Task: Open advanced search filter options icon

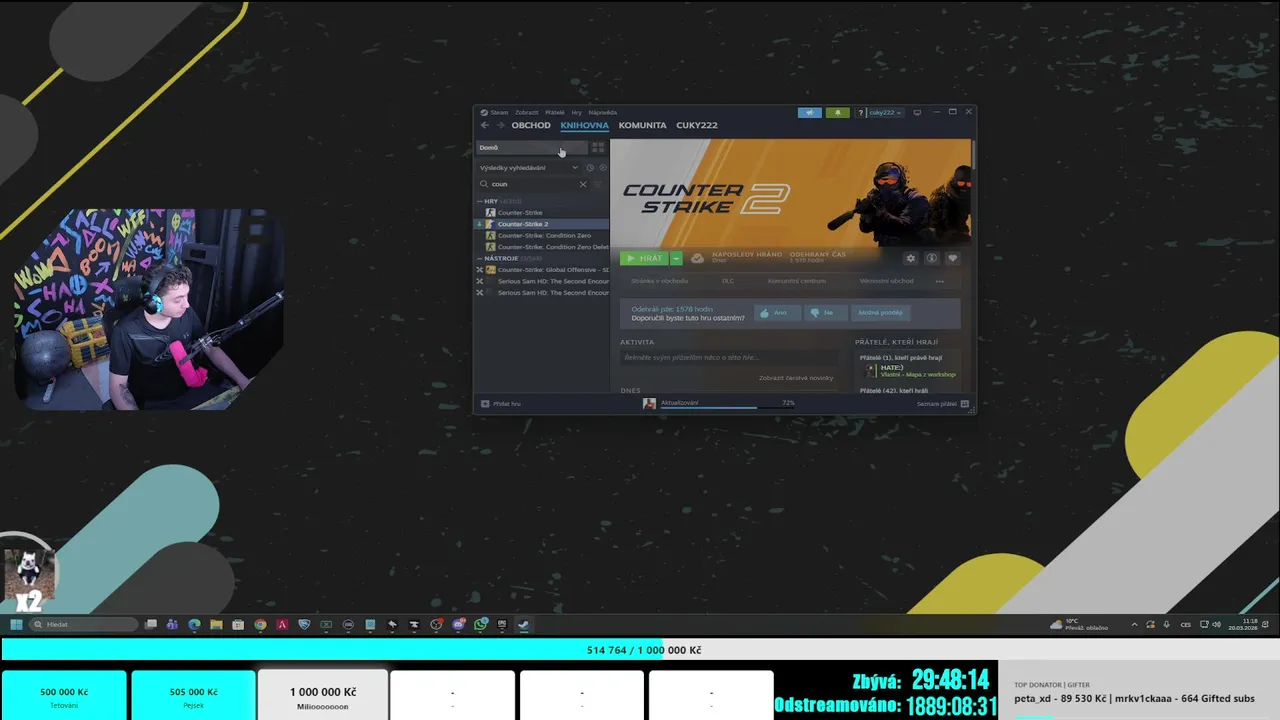Action: point(599,184)
